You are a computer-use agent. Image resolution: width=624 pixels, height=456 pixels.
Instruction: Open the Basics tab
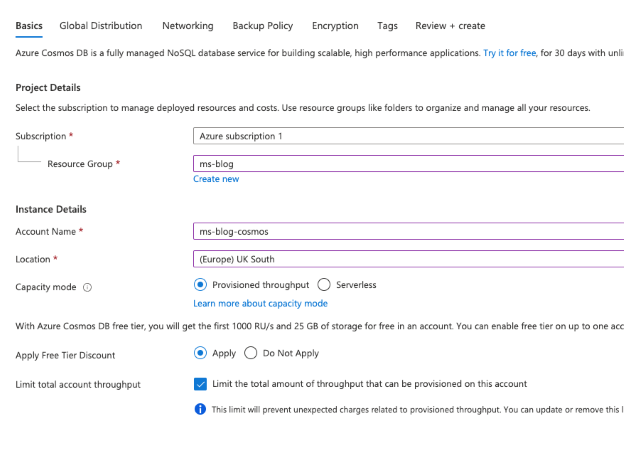click(x=29, y=26)
